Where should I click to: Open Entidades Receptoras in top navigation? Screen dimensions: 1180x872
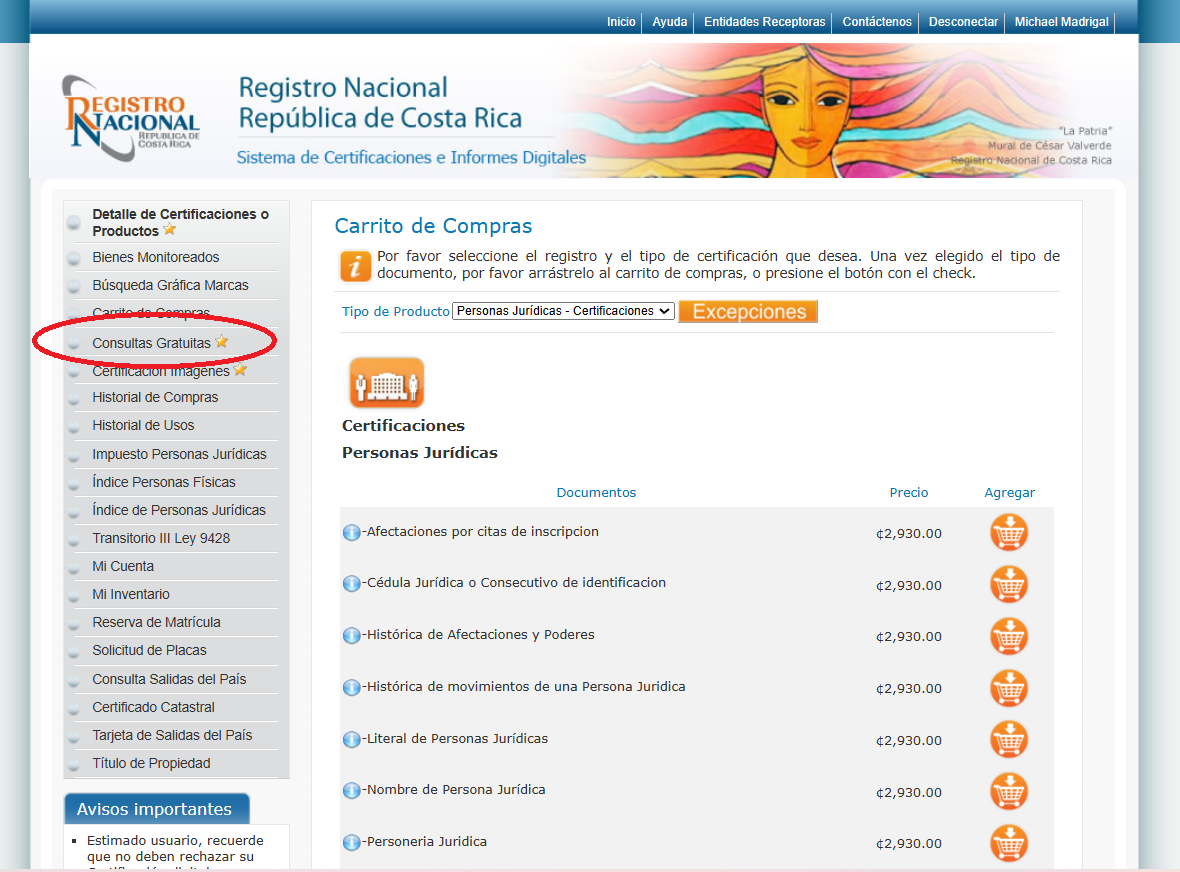tap(765, 22)
